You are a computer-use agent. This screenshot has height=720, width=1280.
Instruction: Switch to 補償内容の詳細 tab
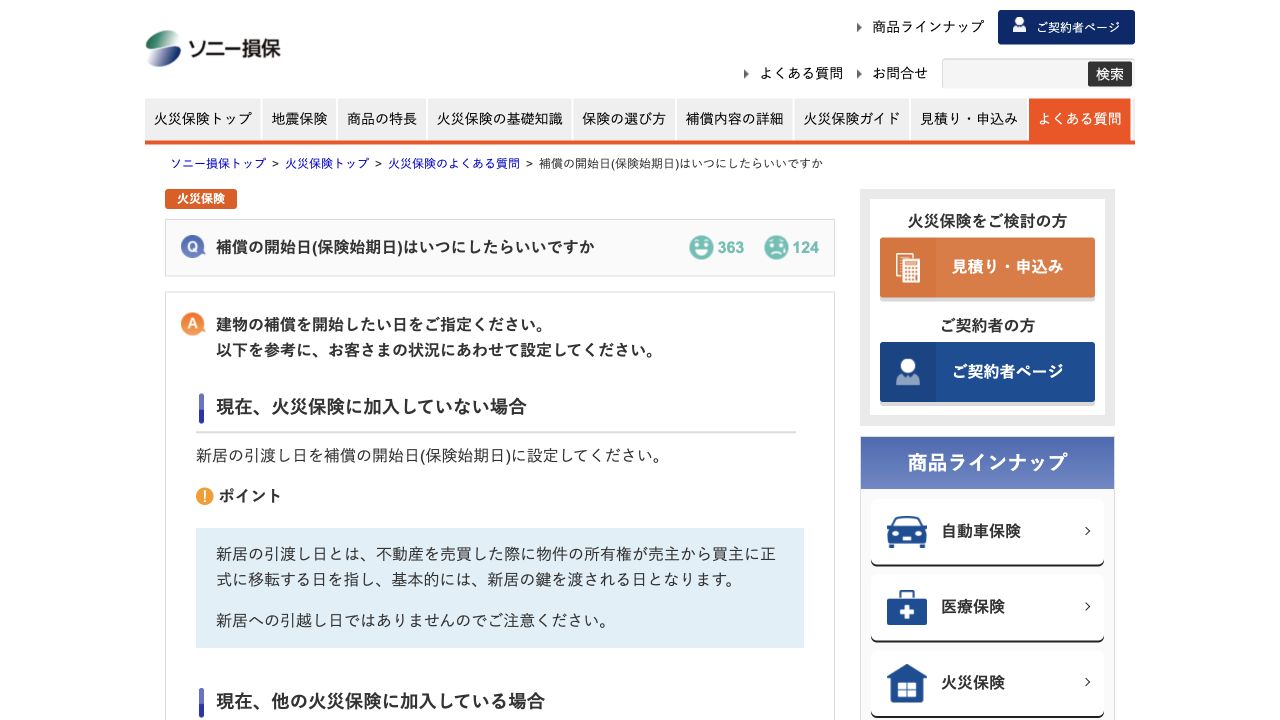(x=735, y=119)
